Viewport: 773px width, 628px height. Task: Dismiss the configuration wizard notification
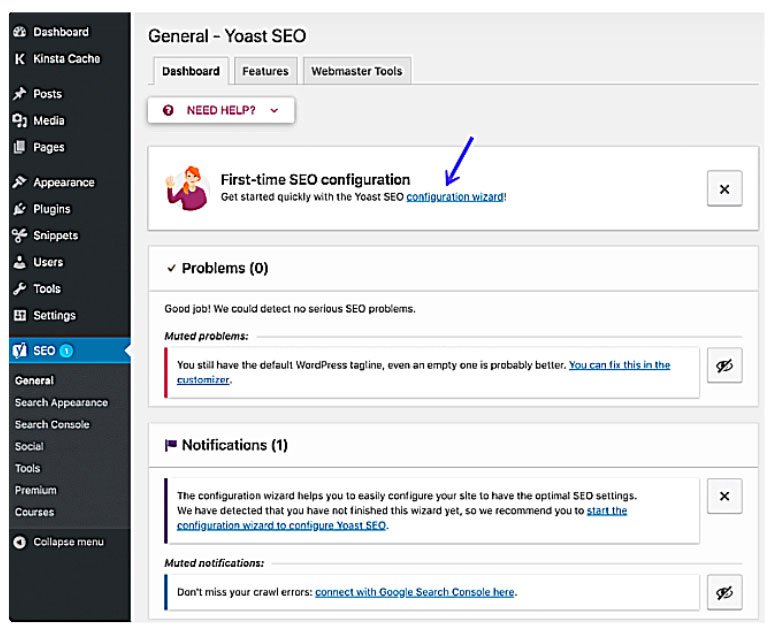(x=724, y=496)
